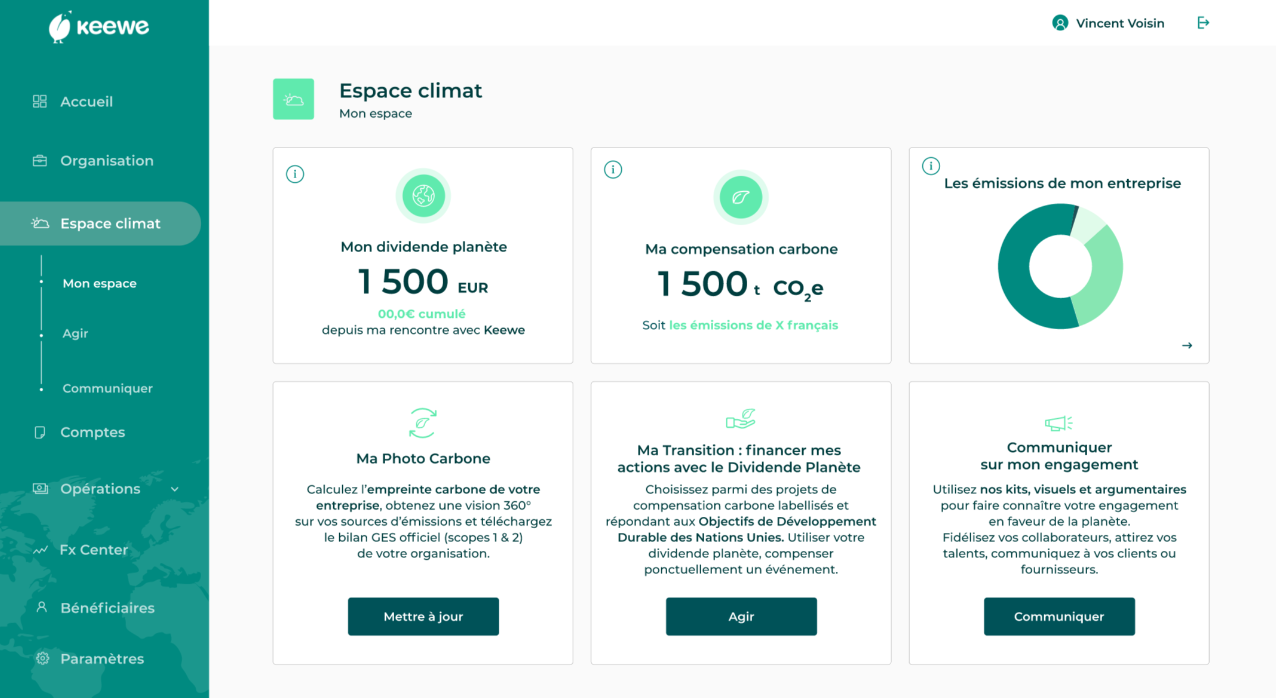Viewport: 1276px width, 698px height.
Task: Click the logout icon next to Vincent Voisin
Action: pos(1203,23)
